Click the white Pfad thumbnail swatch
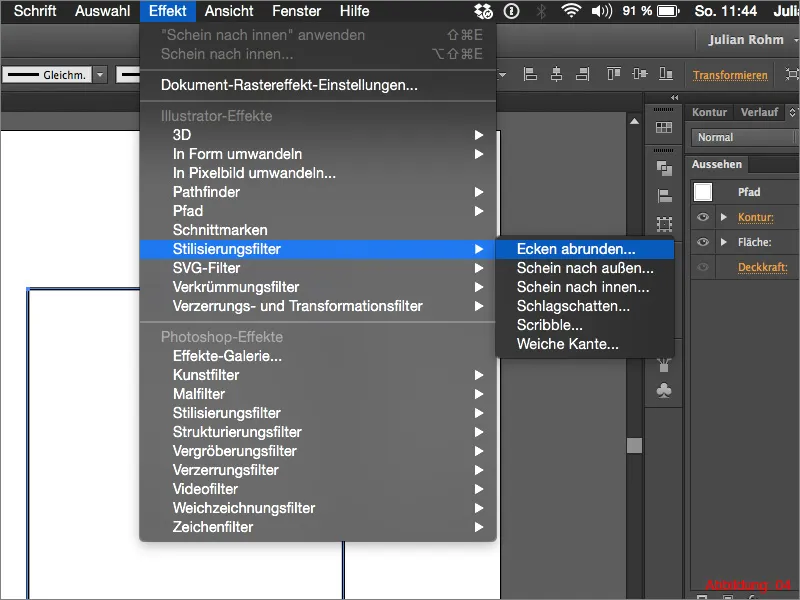This screenshot has width=800, height=600. pyautogui.click(x=703, y=192)
